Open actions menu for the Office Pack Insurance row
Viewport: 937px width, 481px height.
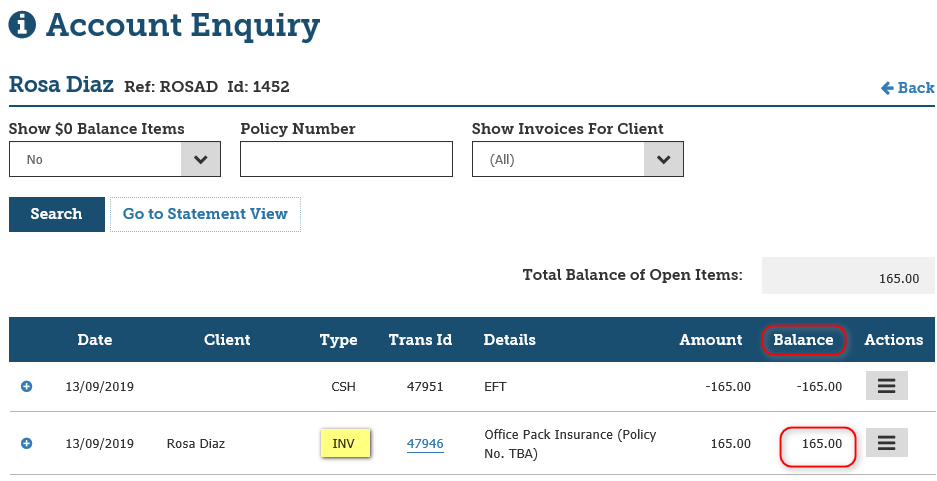pos(885,443)
